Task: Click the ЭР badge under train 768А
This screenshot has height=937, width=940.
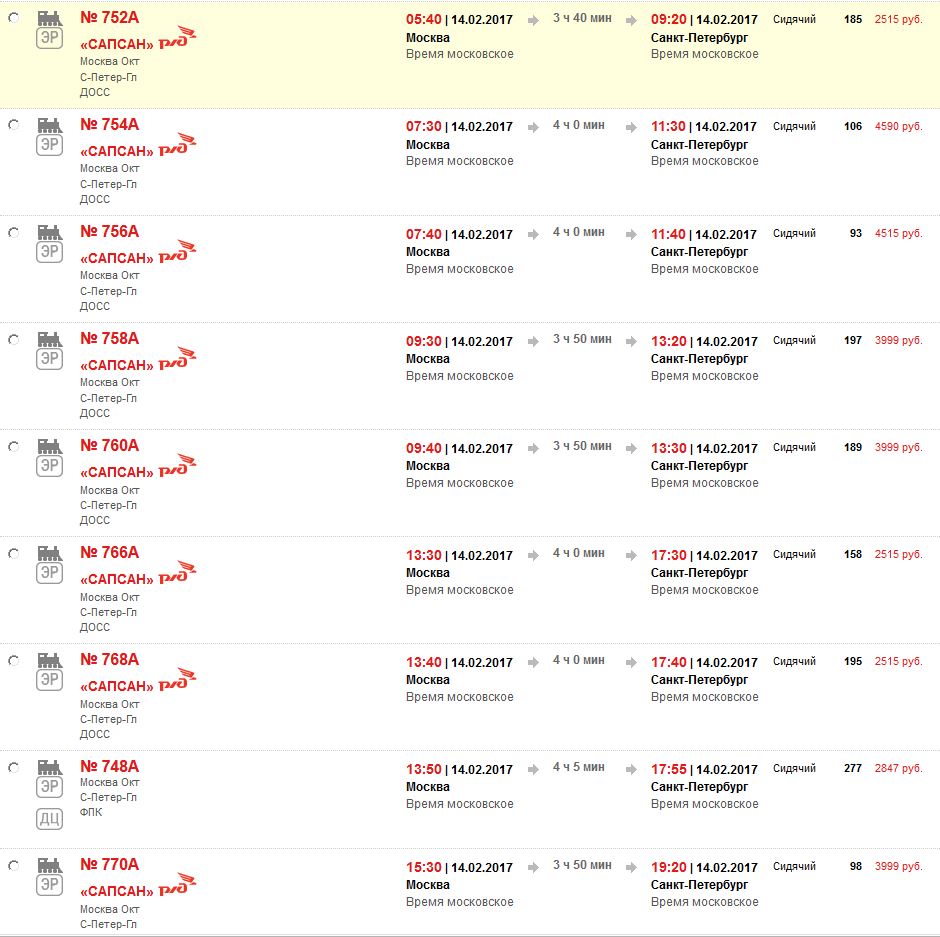Action: click(x=49, y=680)
